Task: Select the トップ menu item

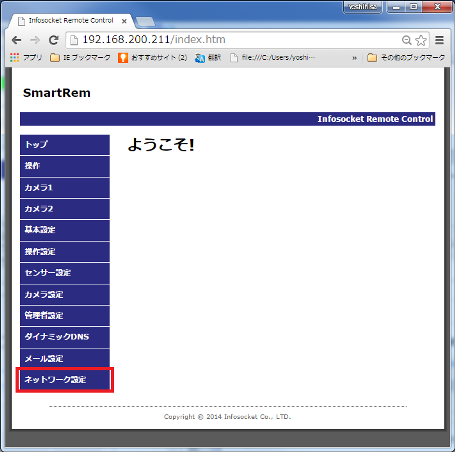Action: (65, 145)
